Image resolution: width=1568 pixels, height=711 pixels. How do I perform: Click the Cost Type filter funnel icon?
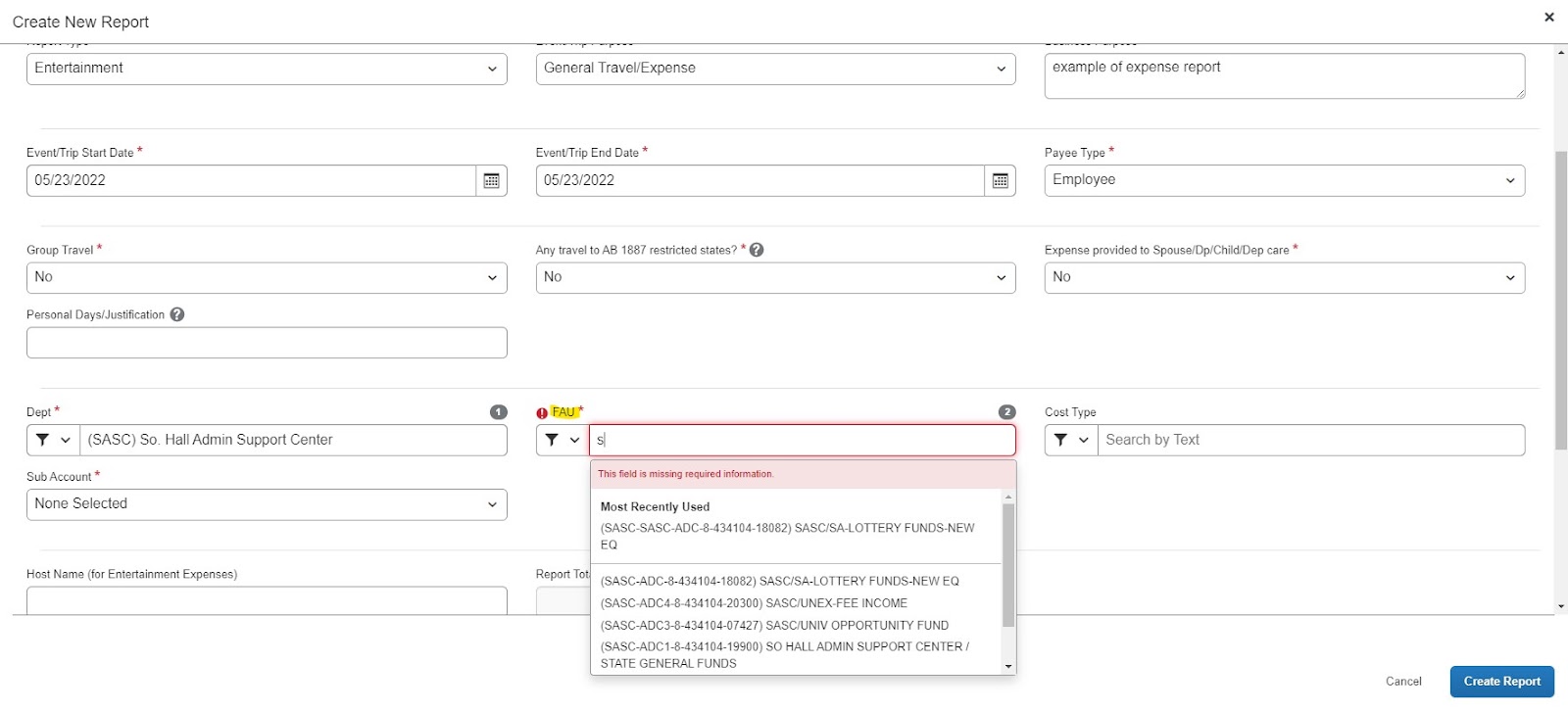1060,440
